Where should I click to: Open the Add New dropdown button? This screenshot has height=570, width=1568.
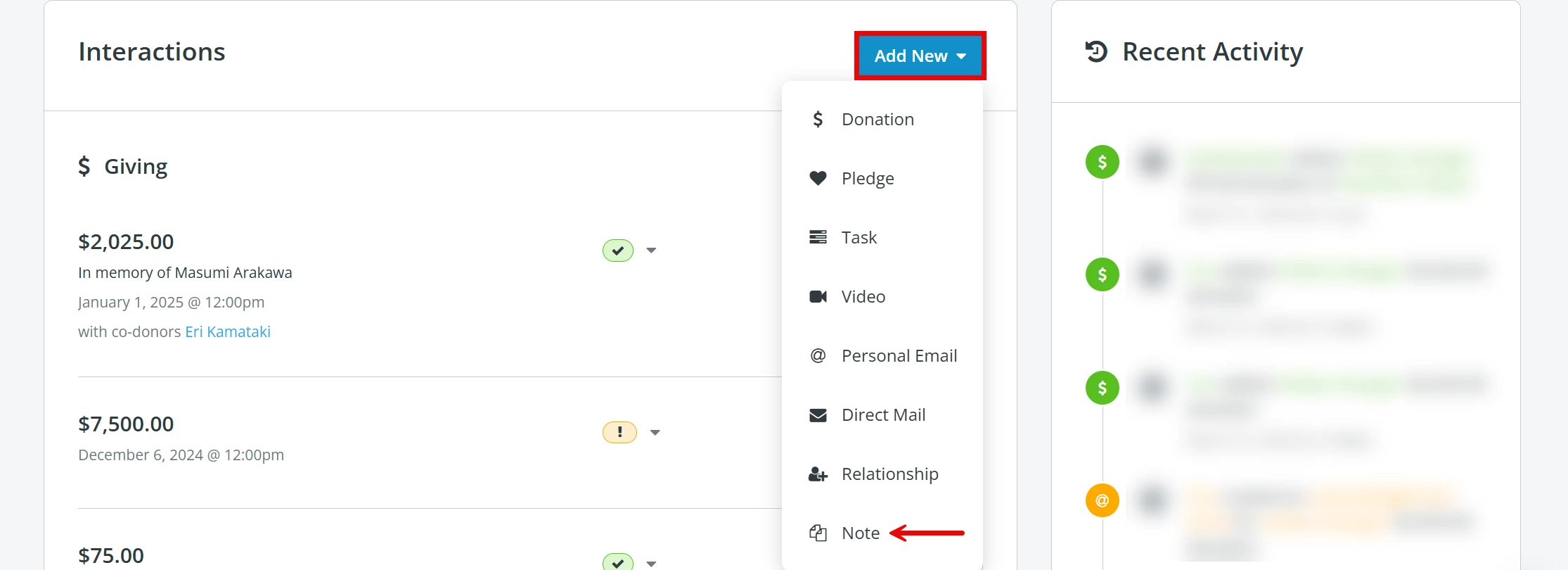click(x=920, y=56)
